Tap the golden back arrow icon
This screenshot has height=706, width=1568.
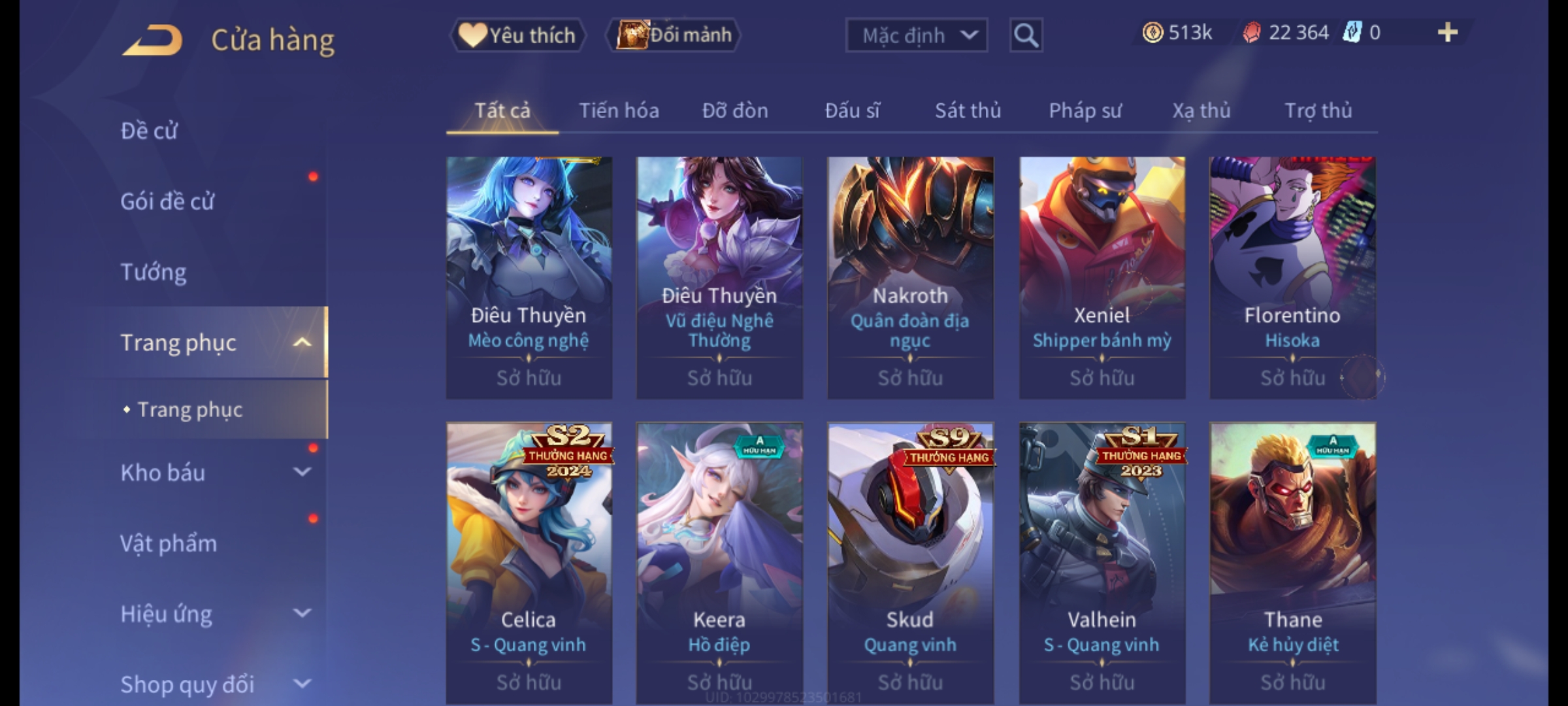coord(152,40)
